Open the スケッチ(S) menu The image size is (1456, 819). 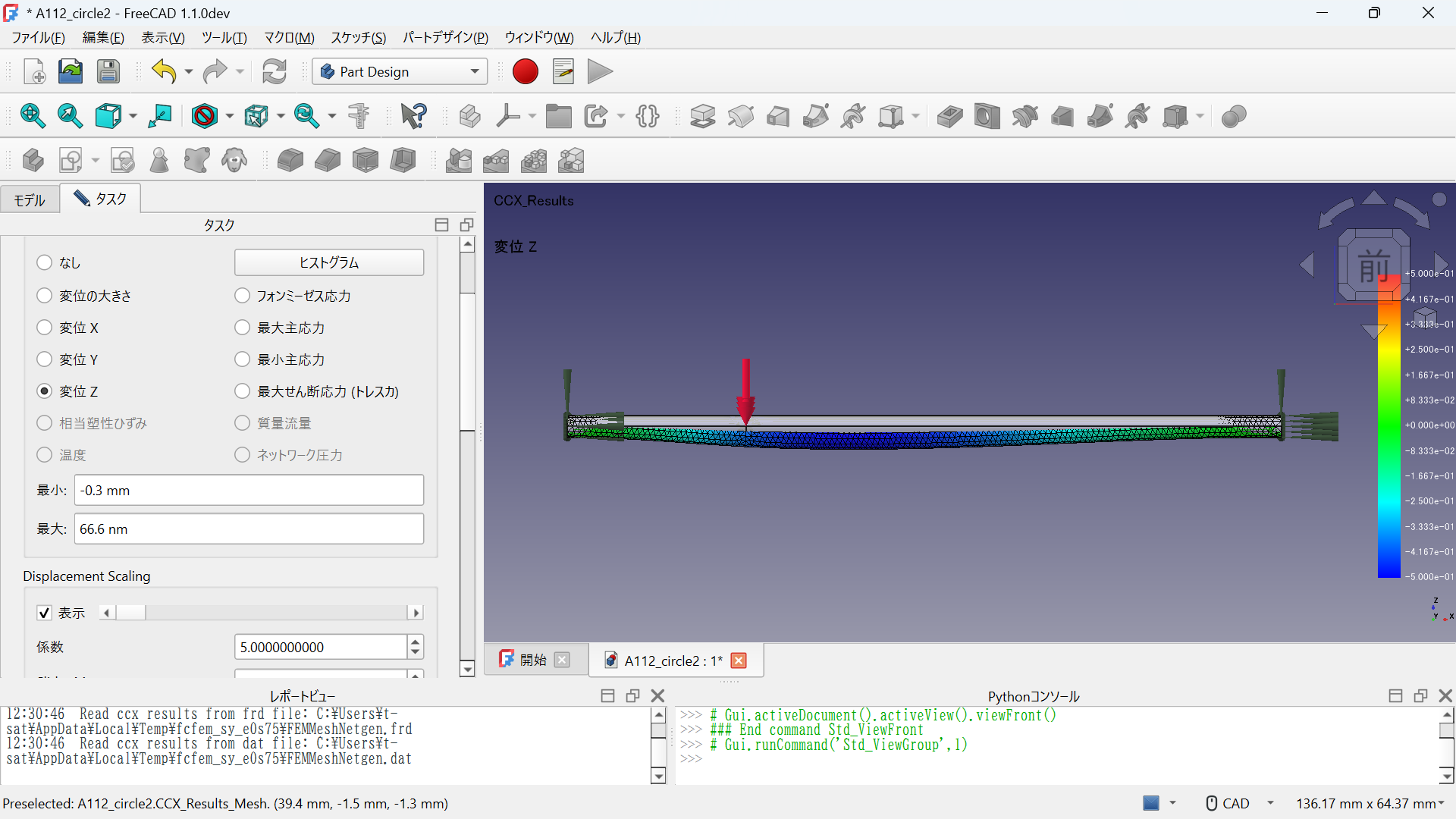(358, 37)
